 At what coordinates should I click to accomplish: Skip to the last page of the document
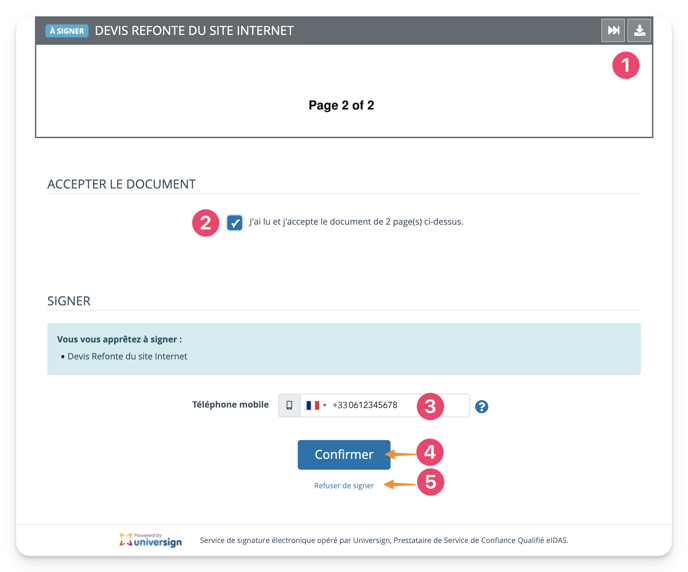click(x=613, y=31)
